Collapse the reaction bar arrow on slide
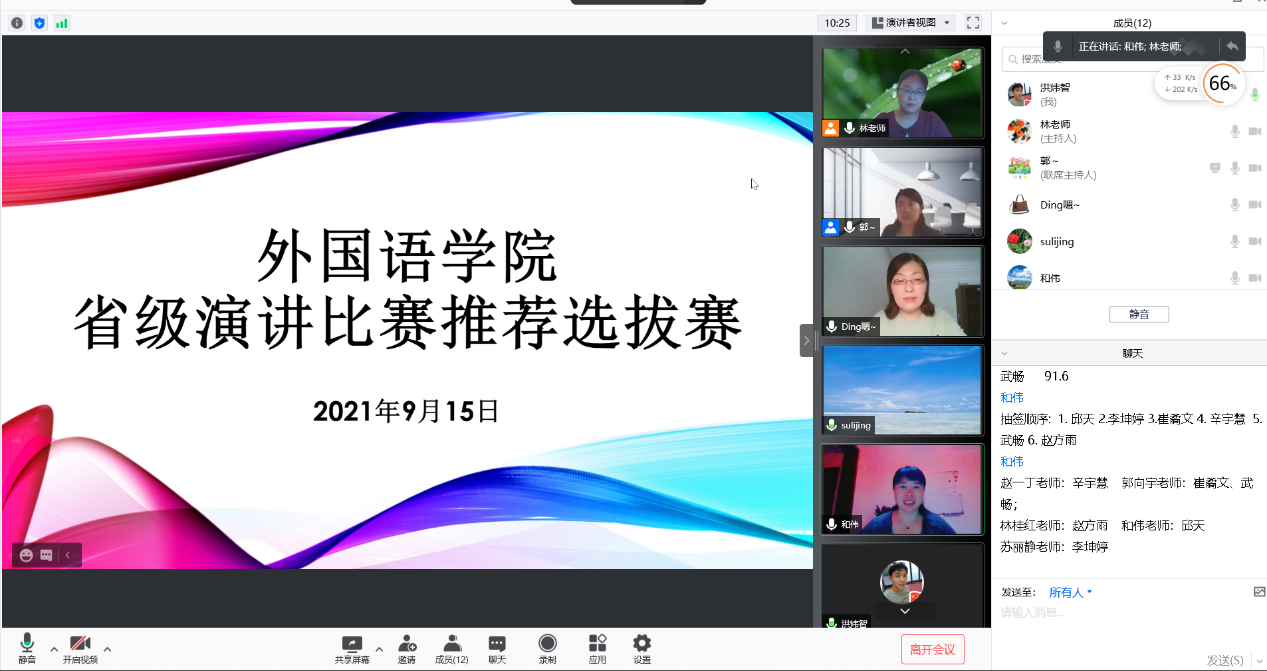 (68, 555)
